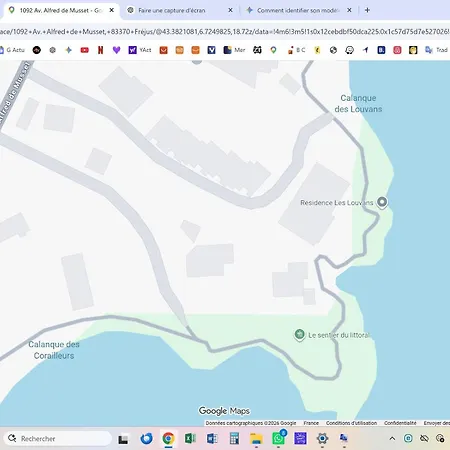
Task: Open Conditions d'utilisation link
Action: tap(351, 423)
